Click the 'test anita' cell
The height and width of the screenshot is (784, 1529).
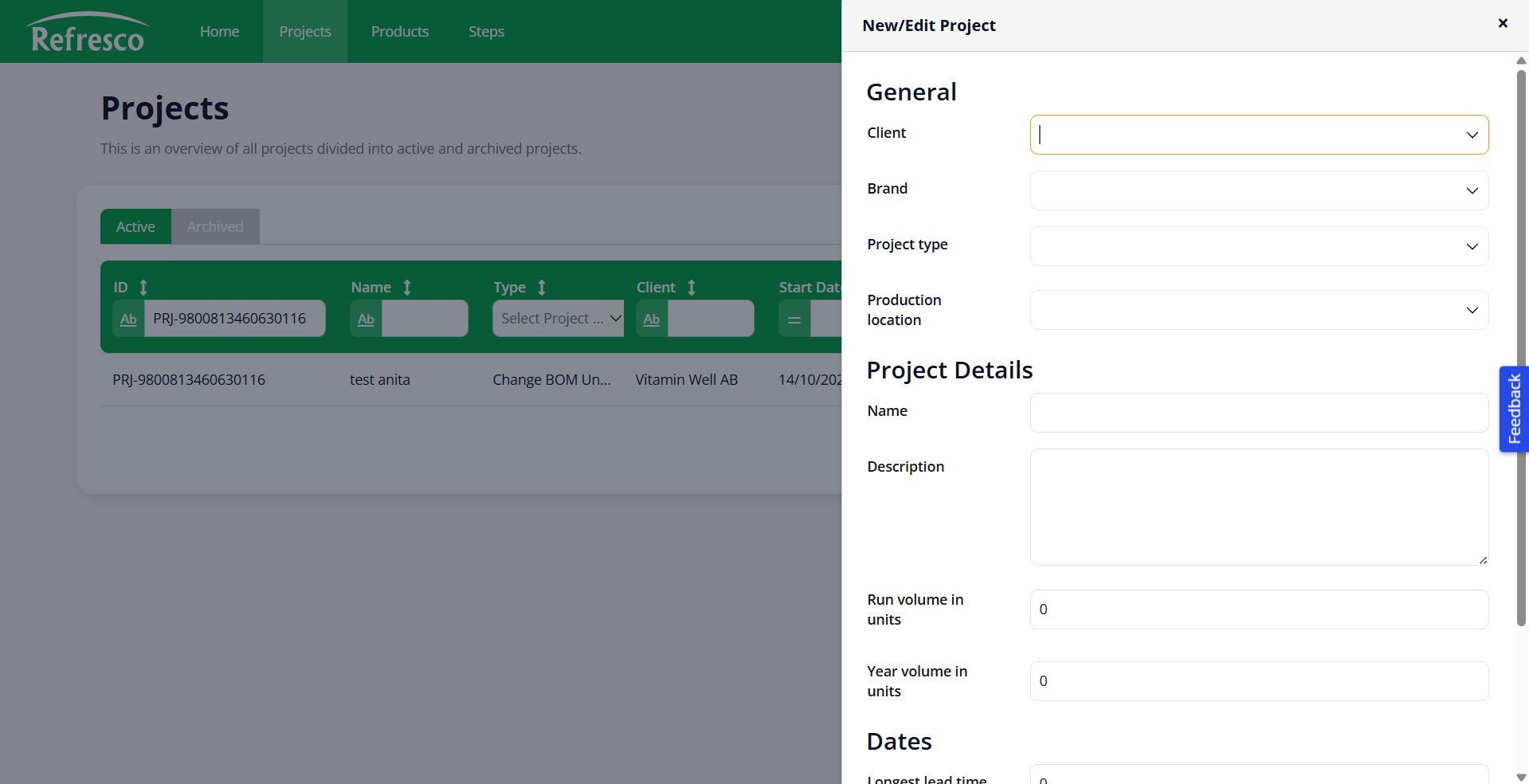pyautogui.click(x=380, y=380)
